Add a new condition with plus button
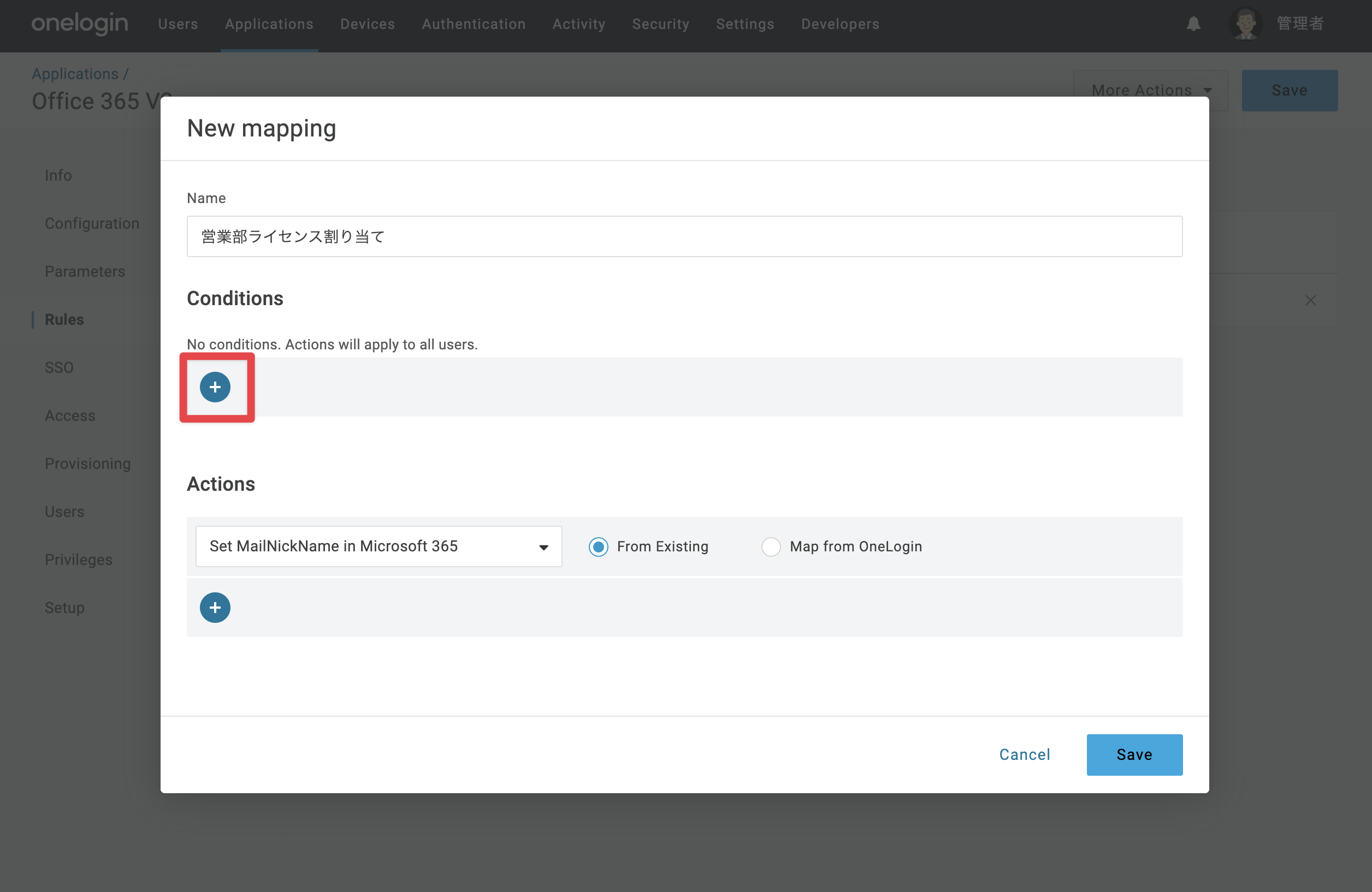The width and height of the screenshot is (1372, 892). (215, 386)
